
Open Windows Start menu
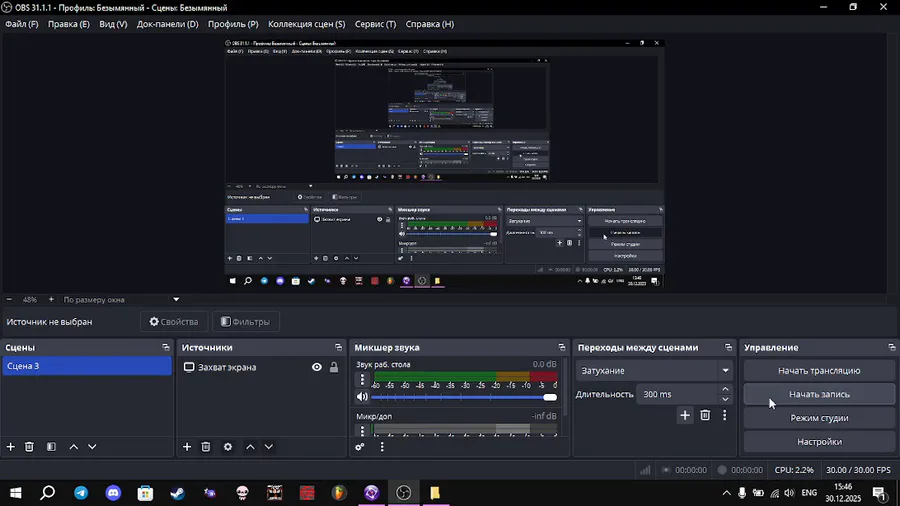coord(15,493)
